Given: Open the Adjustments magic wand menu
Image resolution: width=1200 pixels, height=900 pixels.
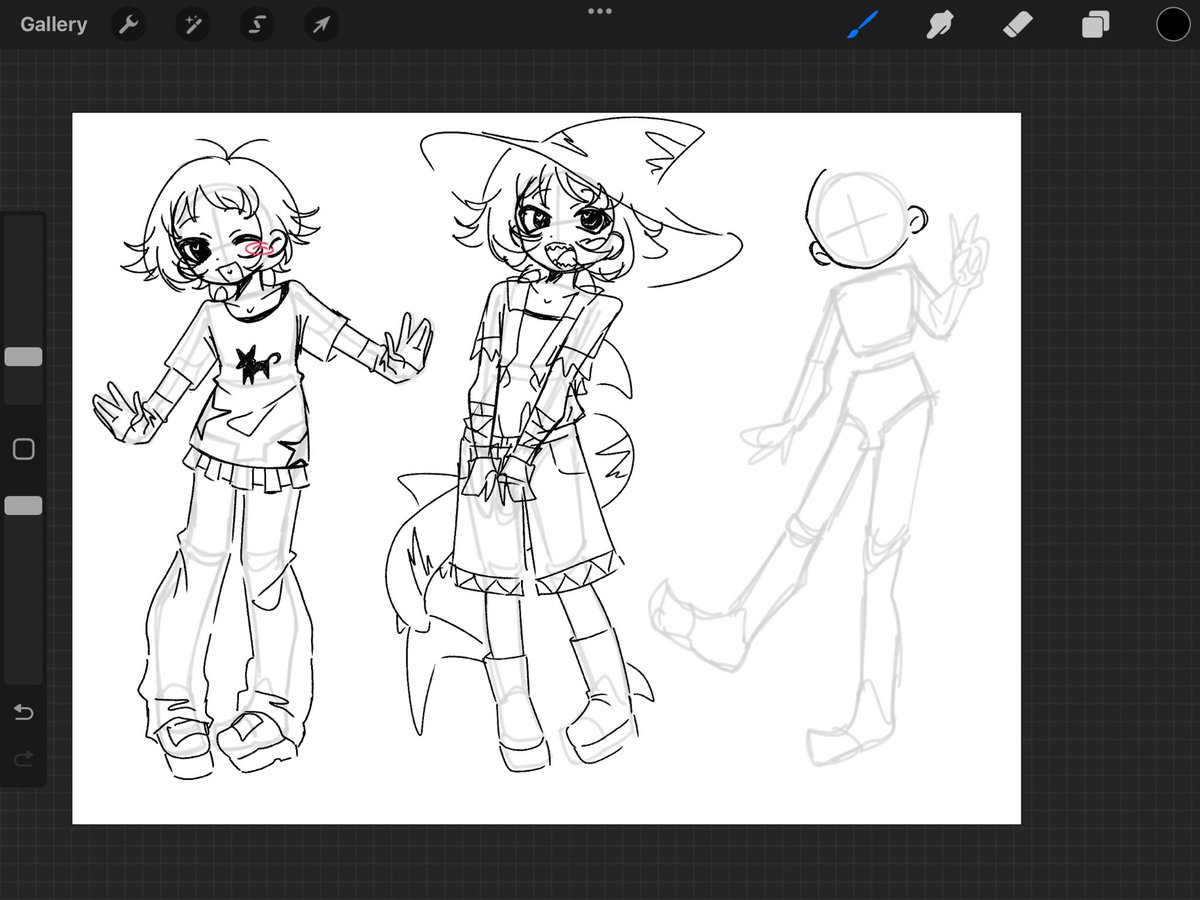Looking at the screenshot, I should [x=191, y=24].
